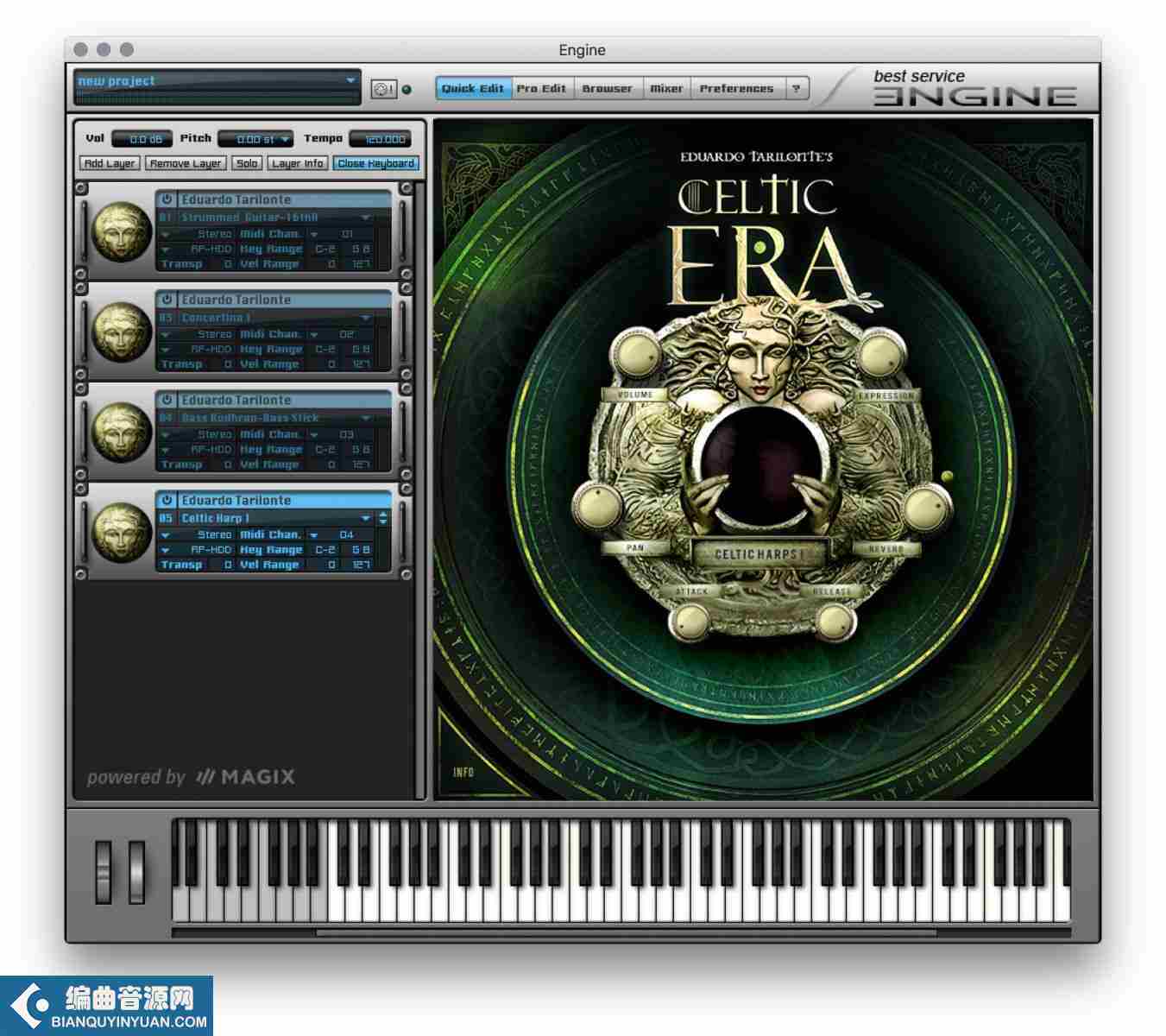Toggle power for Concertina I layer

coord(167,299)
